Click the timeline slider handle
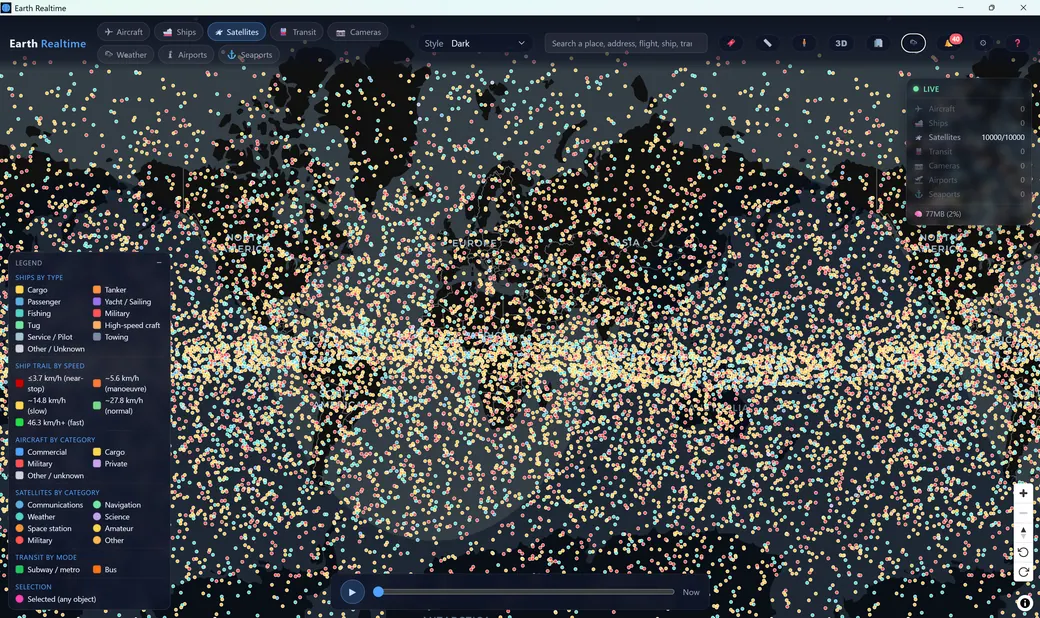1040x618 pixels. pyautogui.click(x=378, y=591)
